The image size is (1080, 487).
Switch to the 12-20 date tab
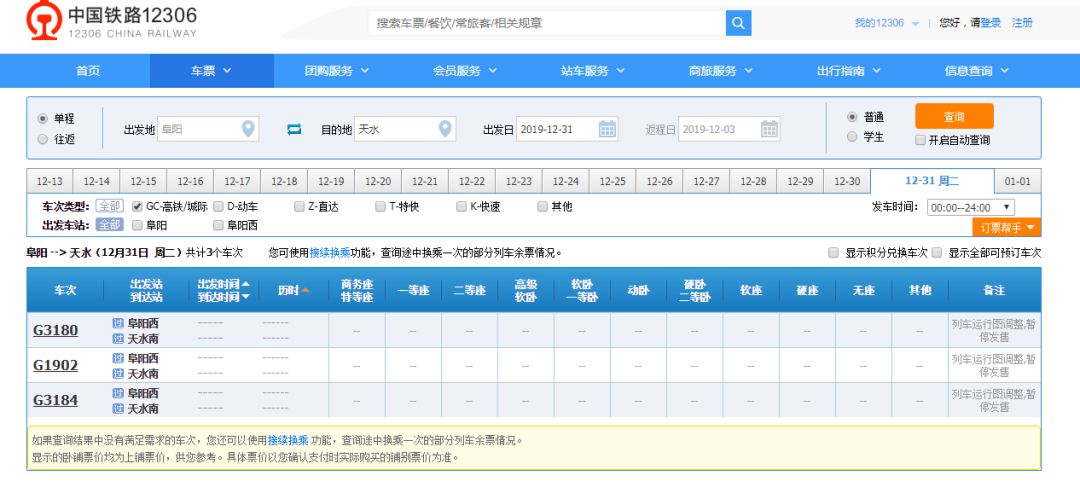click(x=378, y=181)
